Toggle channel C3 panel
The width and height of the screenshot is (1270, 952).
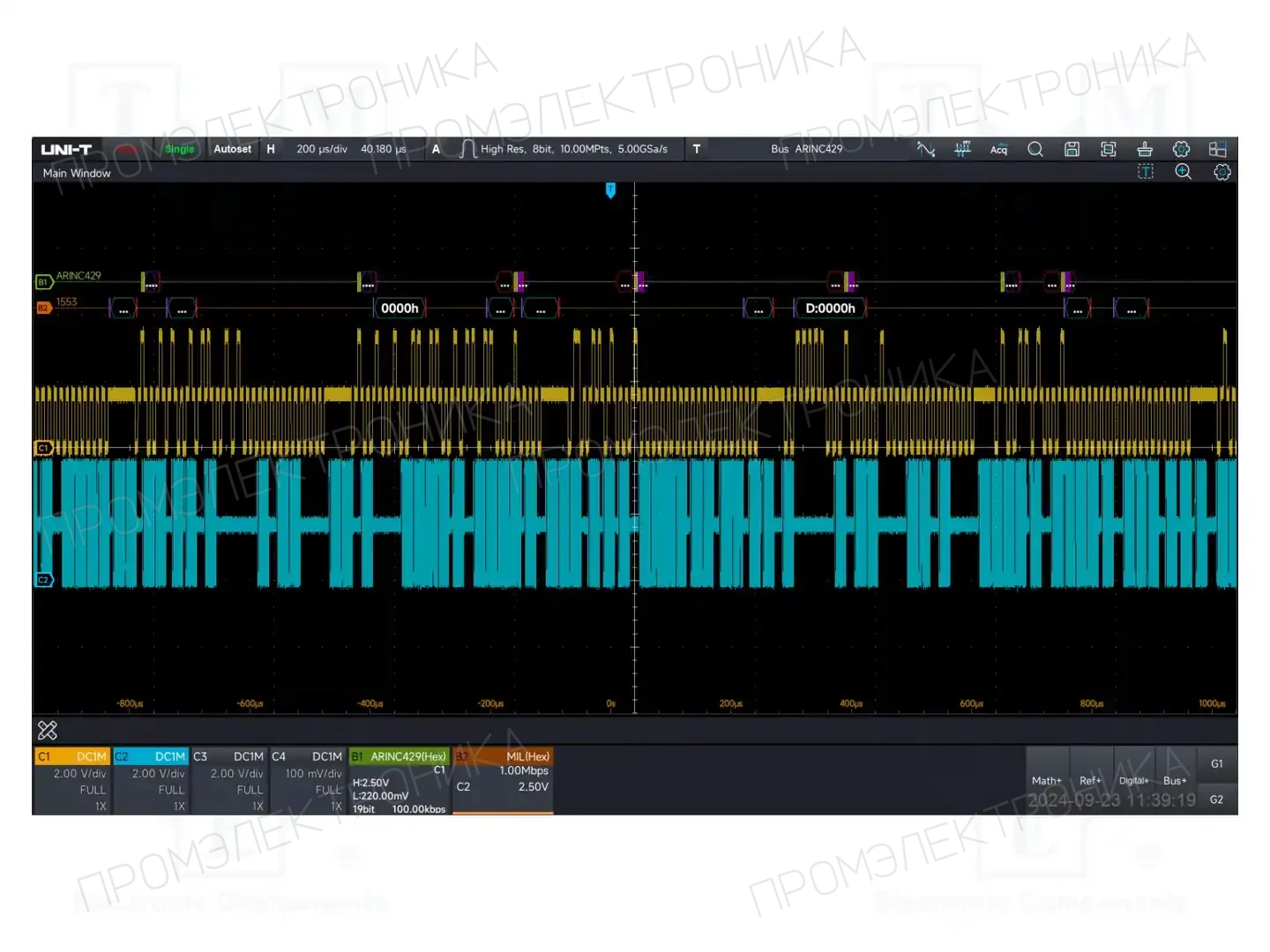229,781
